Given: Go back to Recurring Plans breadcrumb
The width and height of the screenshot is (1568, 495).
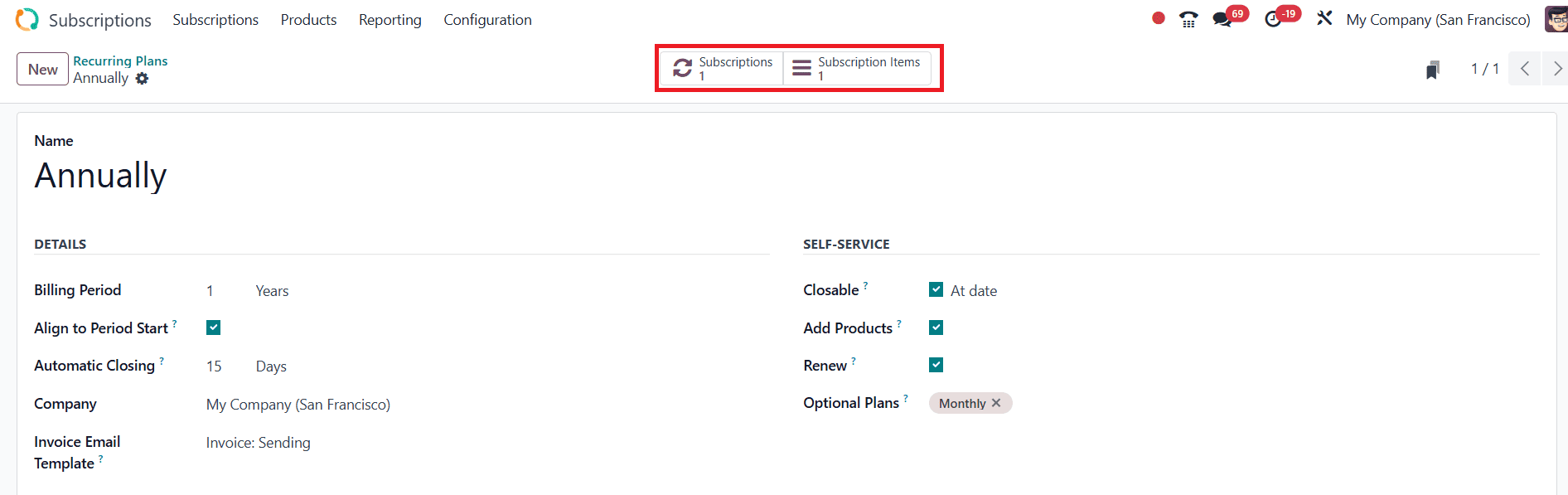Looking at the screenshot, I should (120, 61).
